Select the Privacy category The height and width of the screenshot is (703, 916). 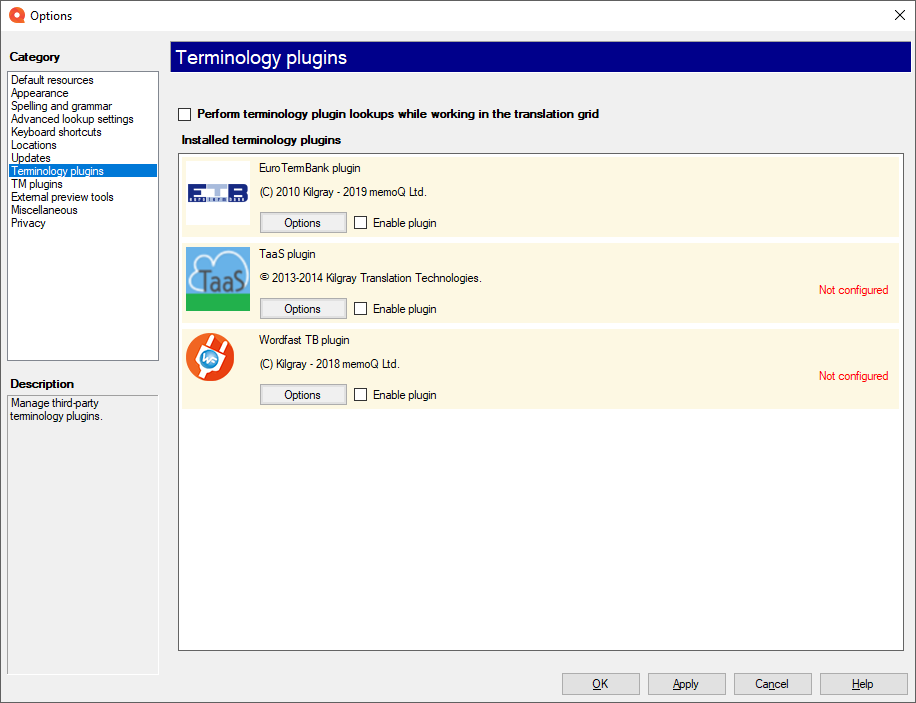click(26, 223)
